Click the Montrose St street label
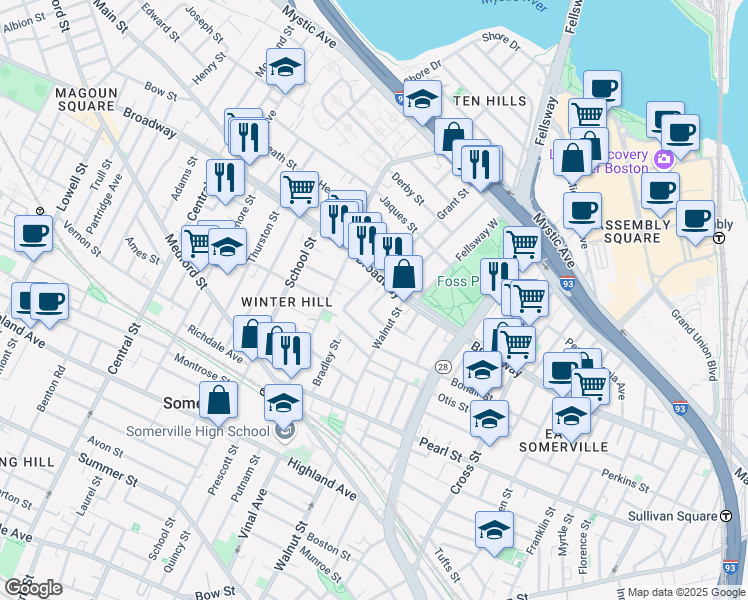 (200, 367)
